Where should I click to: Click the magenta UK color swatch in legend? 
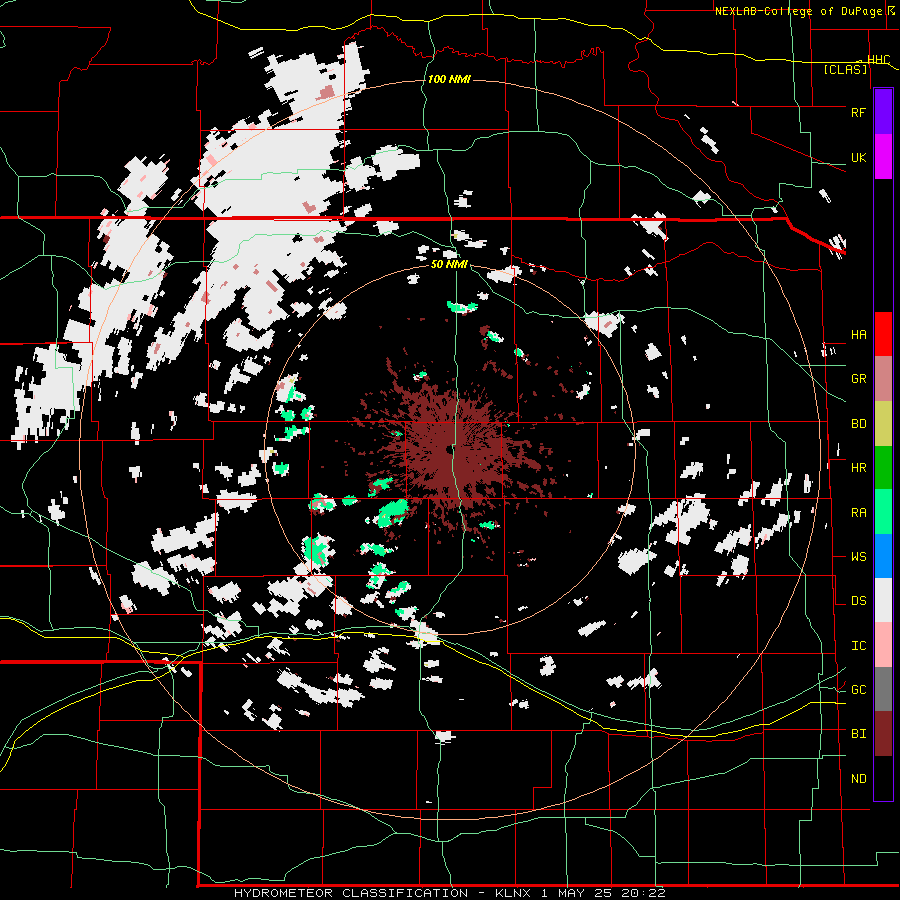pos(883,157)
